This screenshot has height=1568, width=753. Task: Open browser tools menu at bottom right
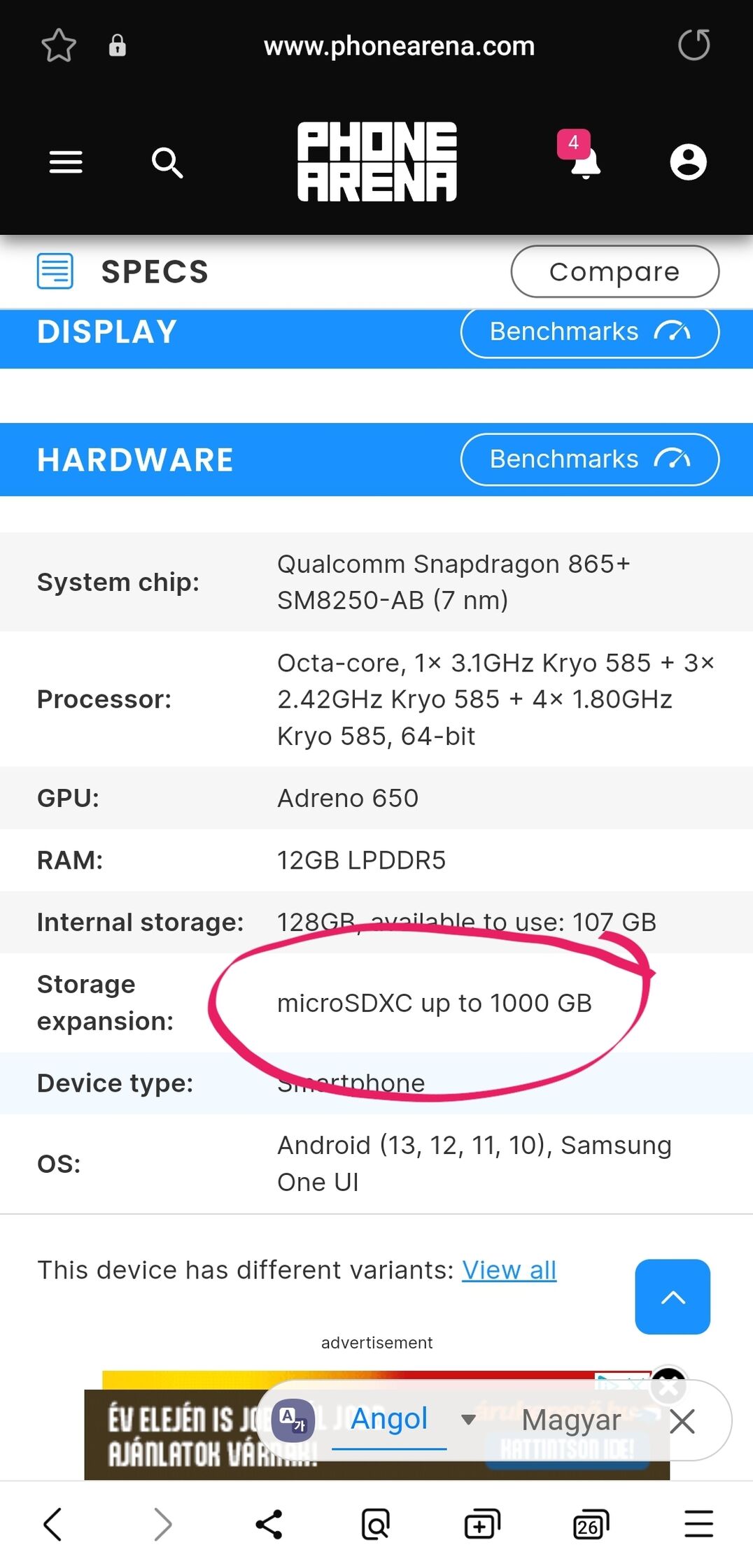click(698, 1524)
